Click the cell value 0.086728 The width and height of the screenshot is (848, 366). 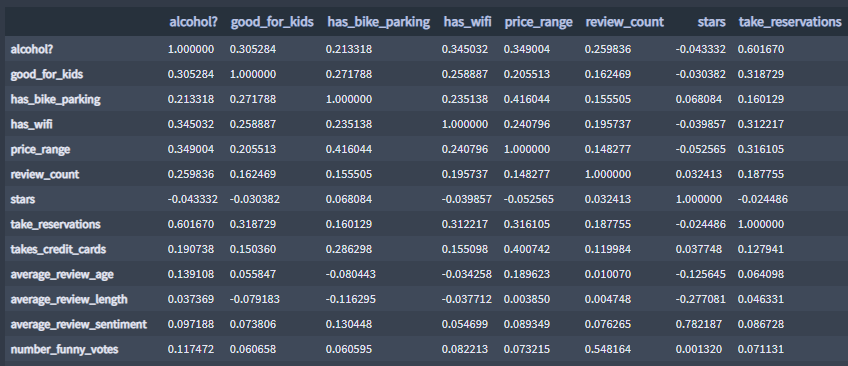(x=761, y=324)
